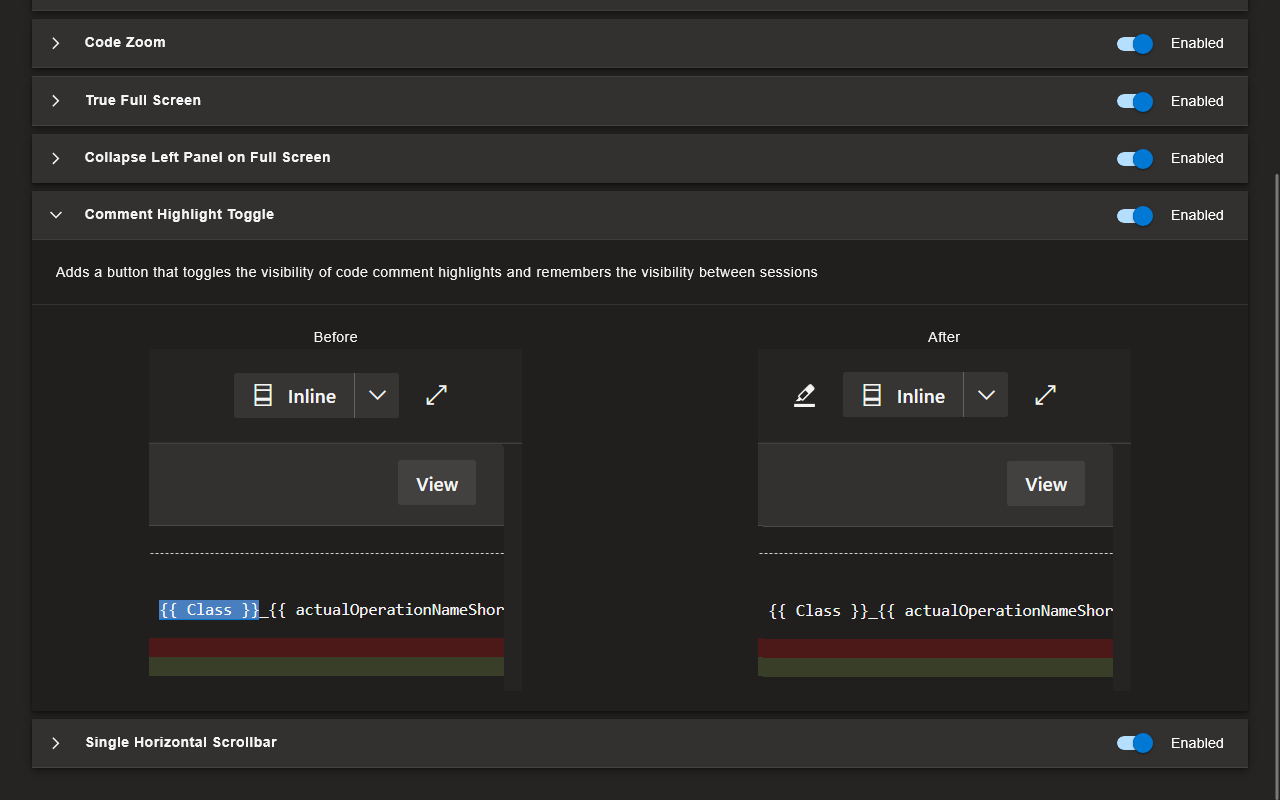Click the feature description starting "Adds a button"
The height and width of the screenshot is (800, 1280).
pos(437,272)
